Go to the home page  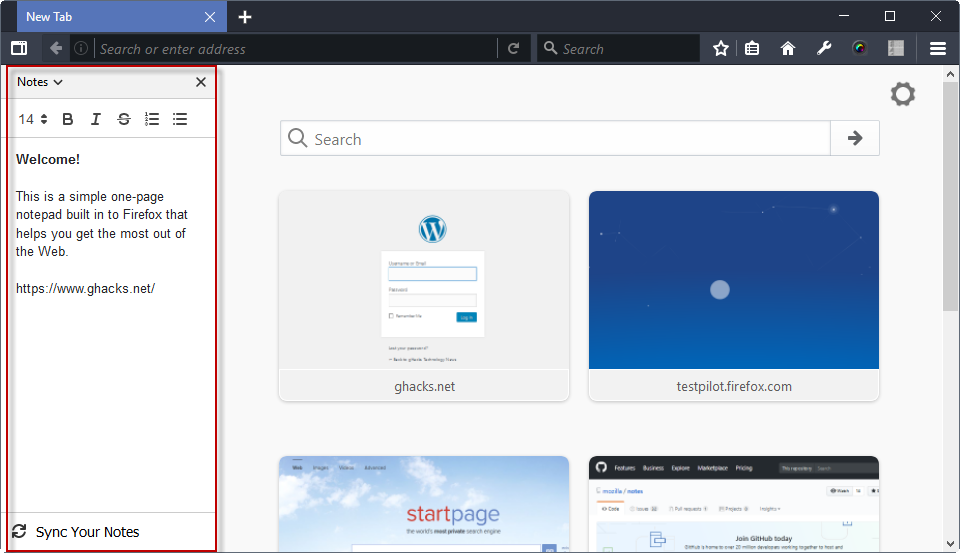click(x=788, y=48)
